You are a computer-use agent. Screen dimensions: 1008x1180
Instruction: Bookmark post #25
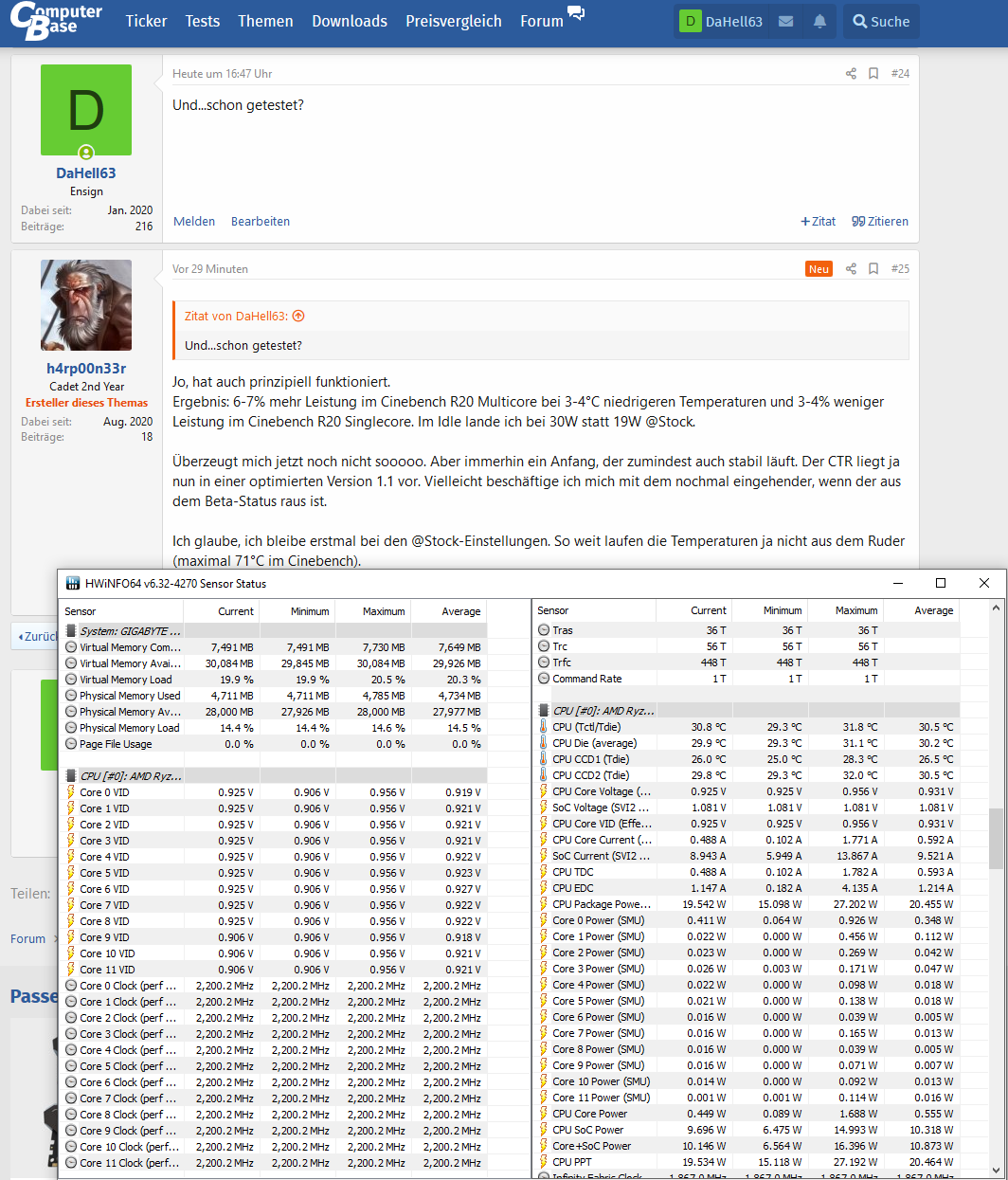(873, 268)
